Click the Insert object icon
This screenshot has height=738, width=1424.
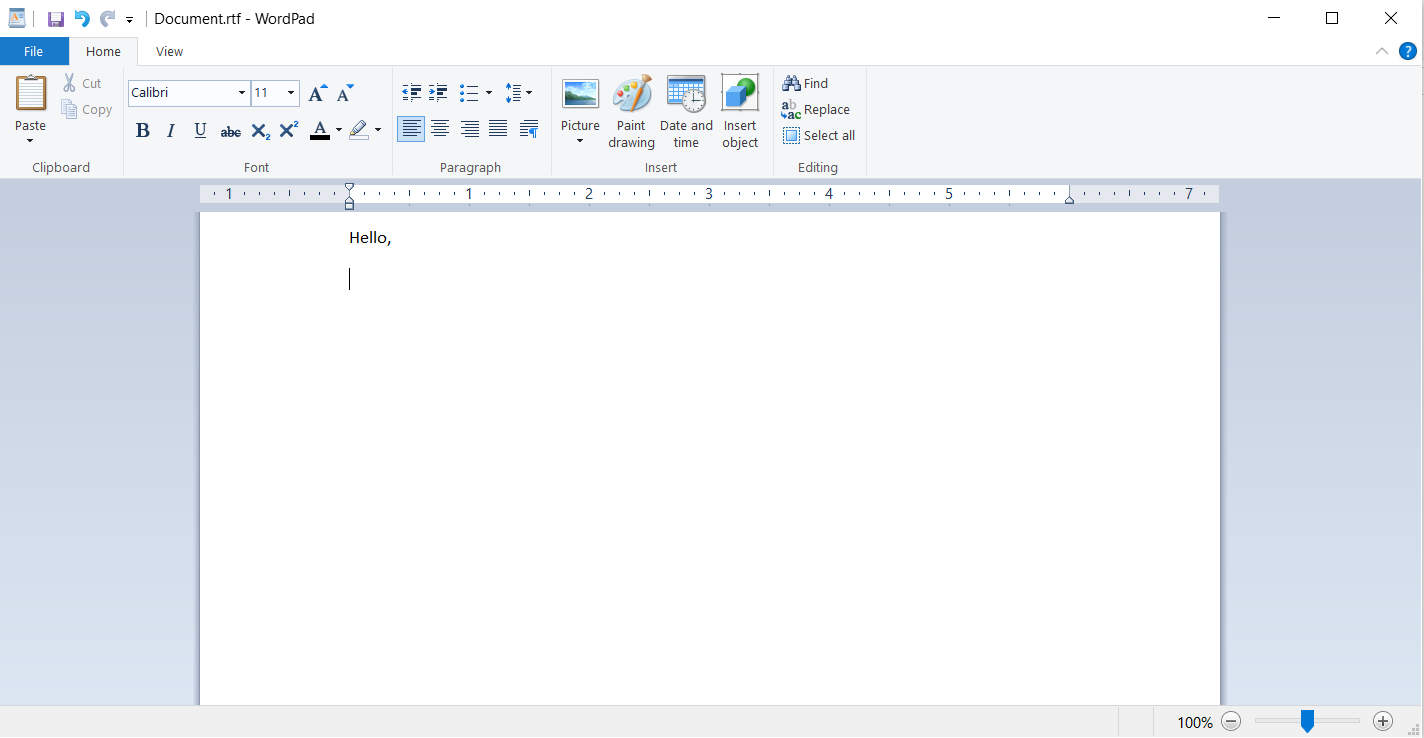(740, 112)
